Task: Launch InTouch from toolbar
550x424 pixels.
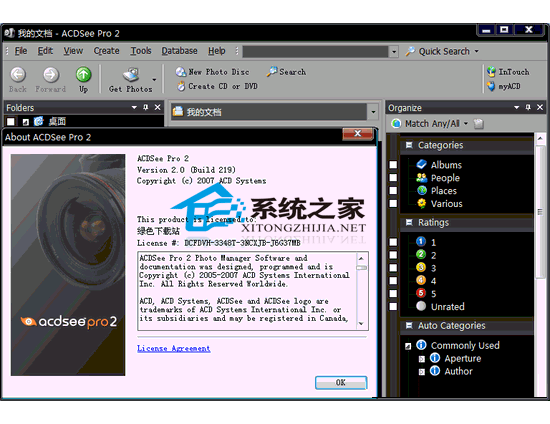Action: [x=508, y=72]
